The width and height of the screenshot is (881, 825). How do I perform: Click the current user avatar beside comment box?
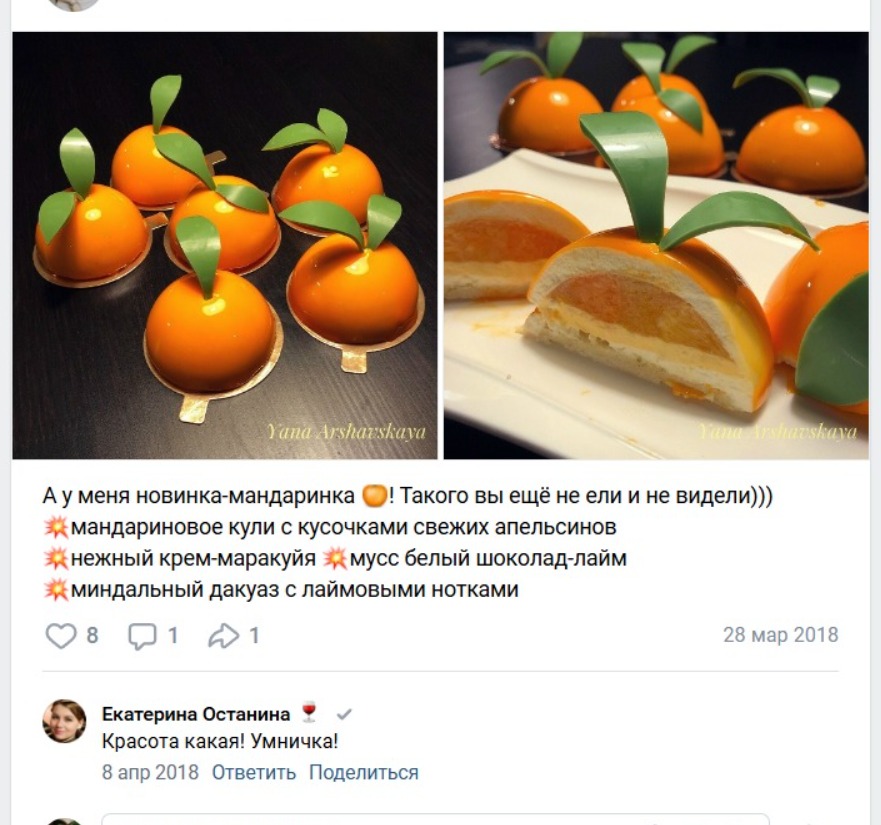click(x=64, y=822)
